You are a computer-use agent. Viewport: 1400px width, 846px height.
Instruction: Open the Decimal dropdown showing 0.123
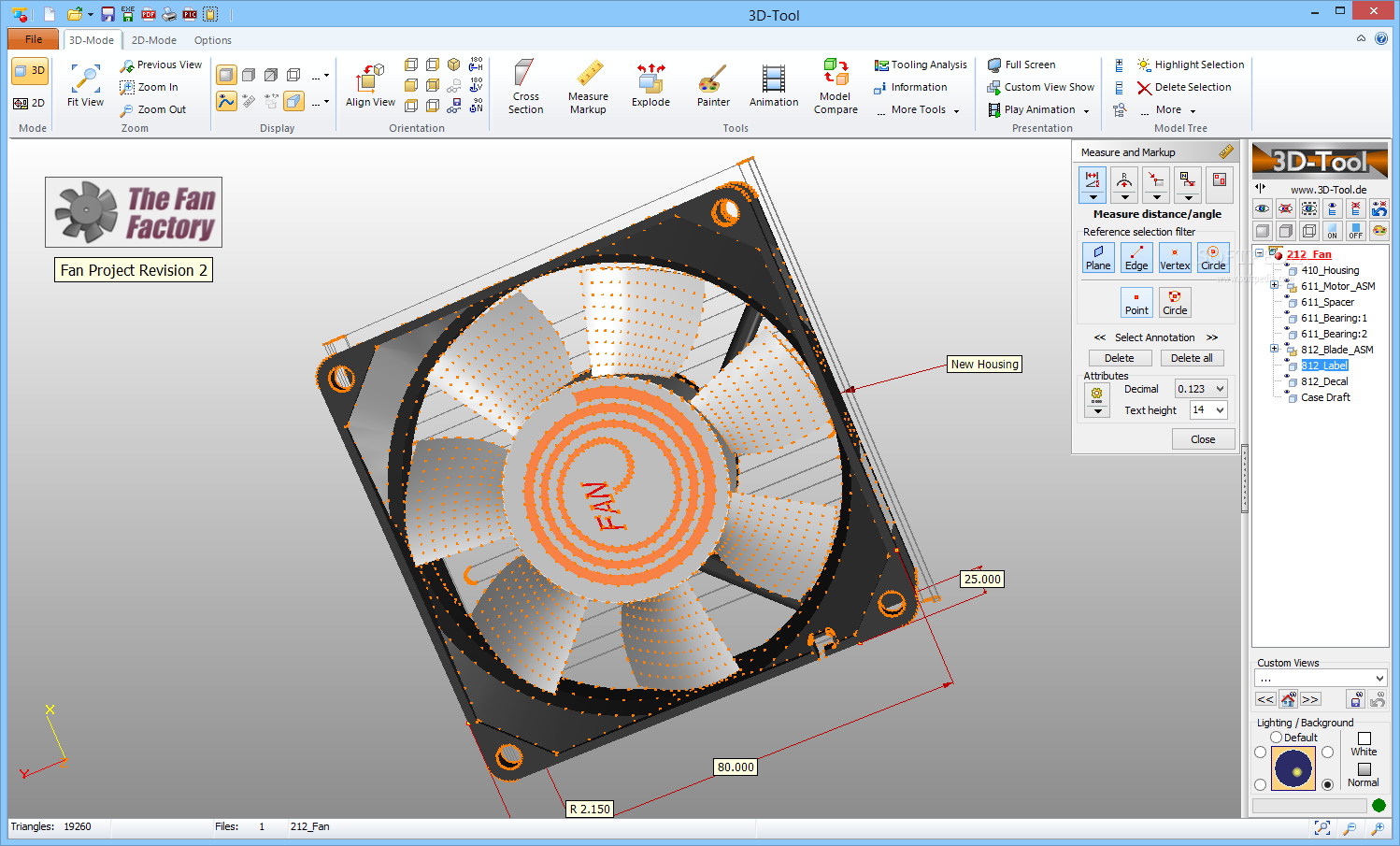click(x=1201, y=389)
